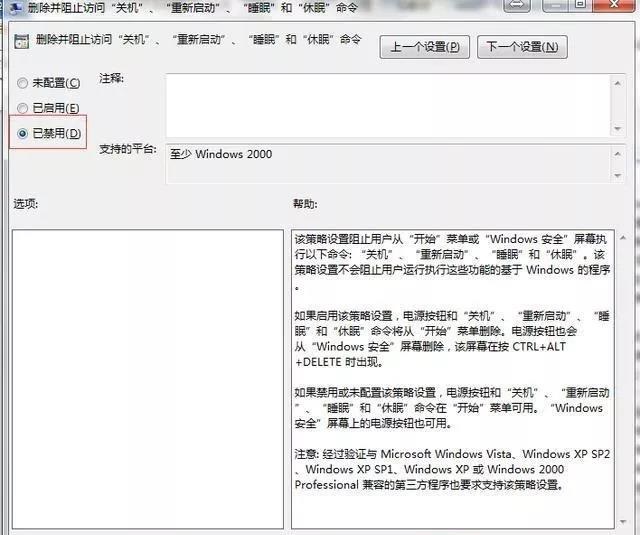Click the down arrow of the 帮助 scrollbar
The height and width of the screenshot is (535, 640).
point(623,521)
